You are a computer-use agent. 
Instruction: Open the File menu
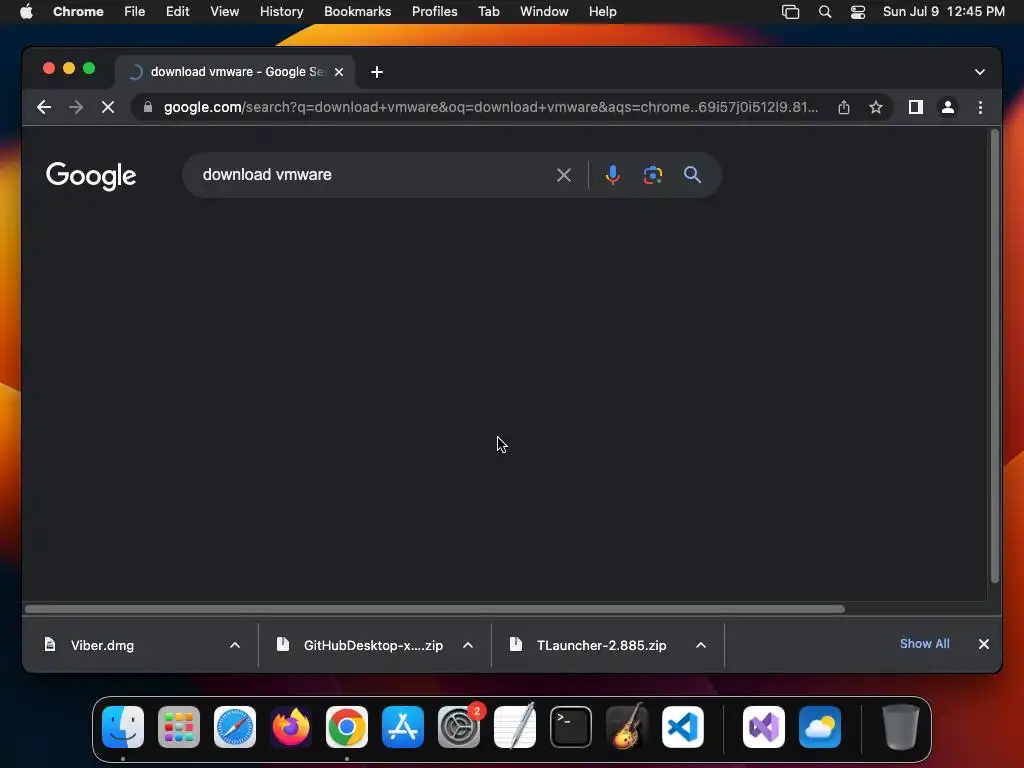[135, 12]
